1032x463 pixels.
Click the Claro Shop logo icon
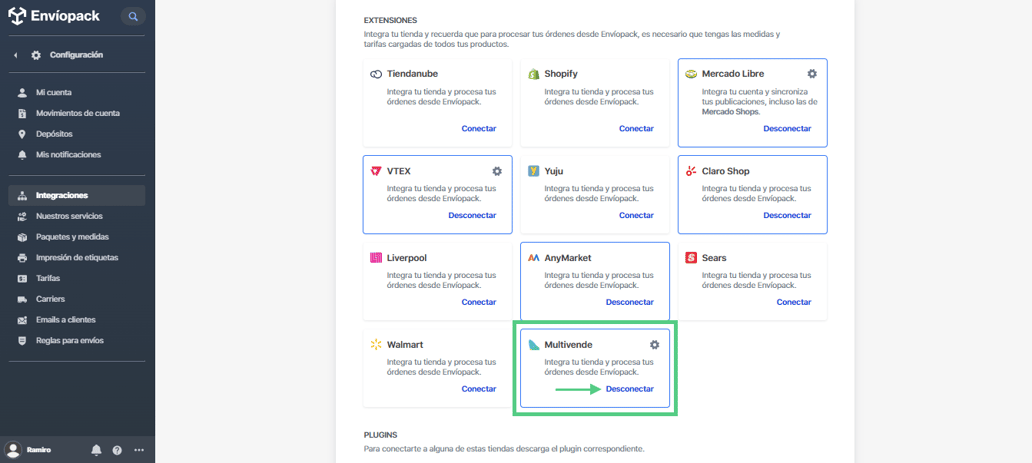tap(691, 171)
